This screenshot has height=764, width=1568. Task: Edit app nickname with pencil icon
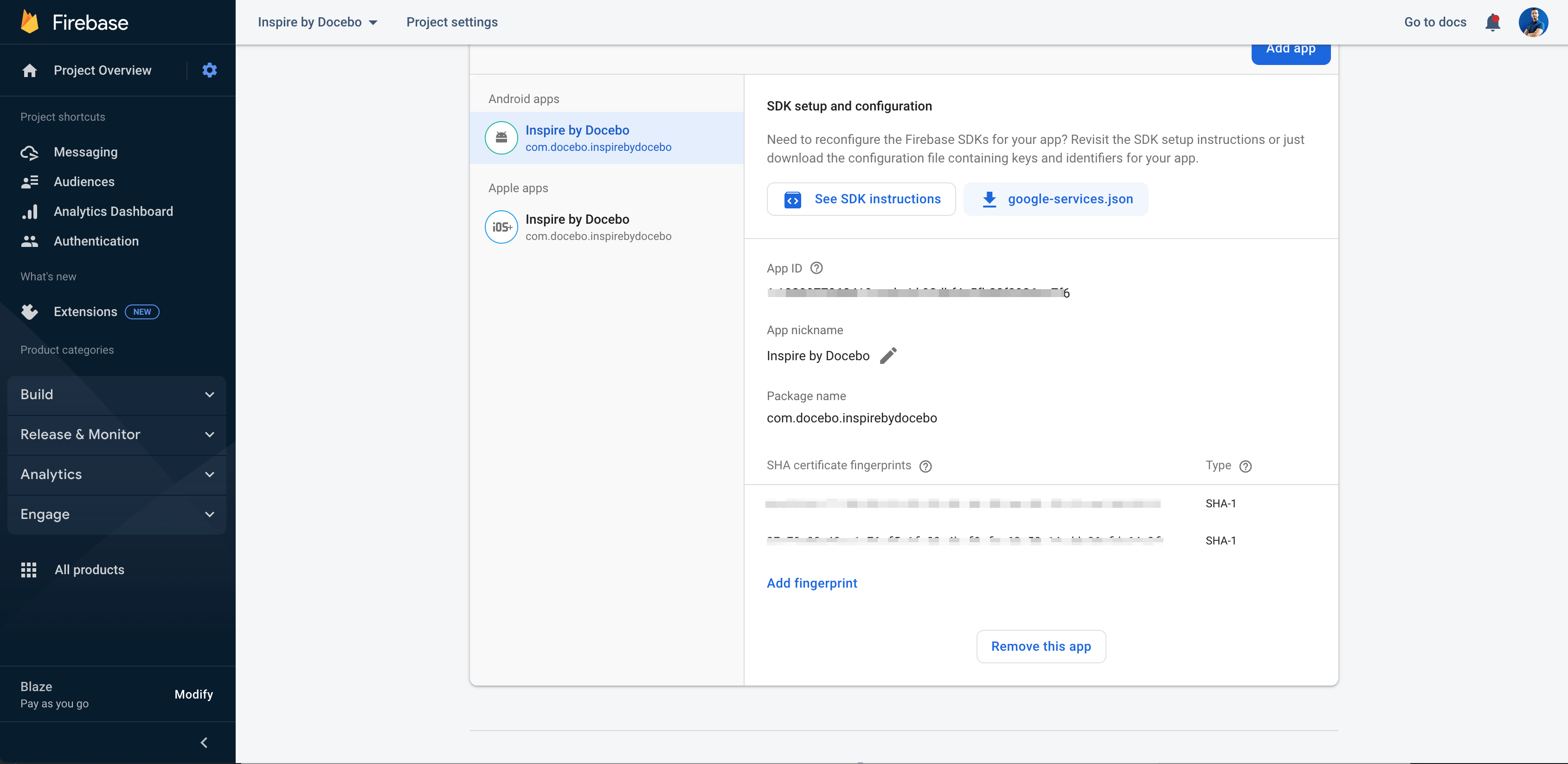[x=888, y=356]
